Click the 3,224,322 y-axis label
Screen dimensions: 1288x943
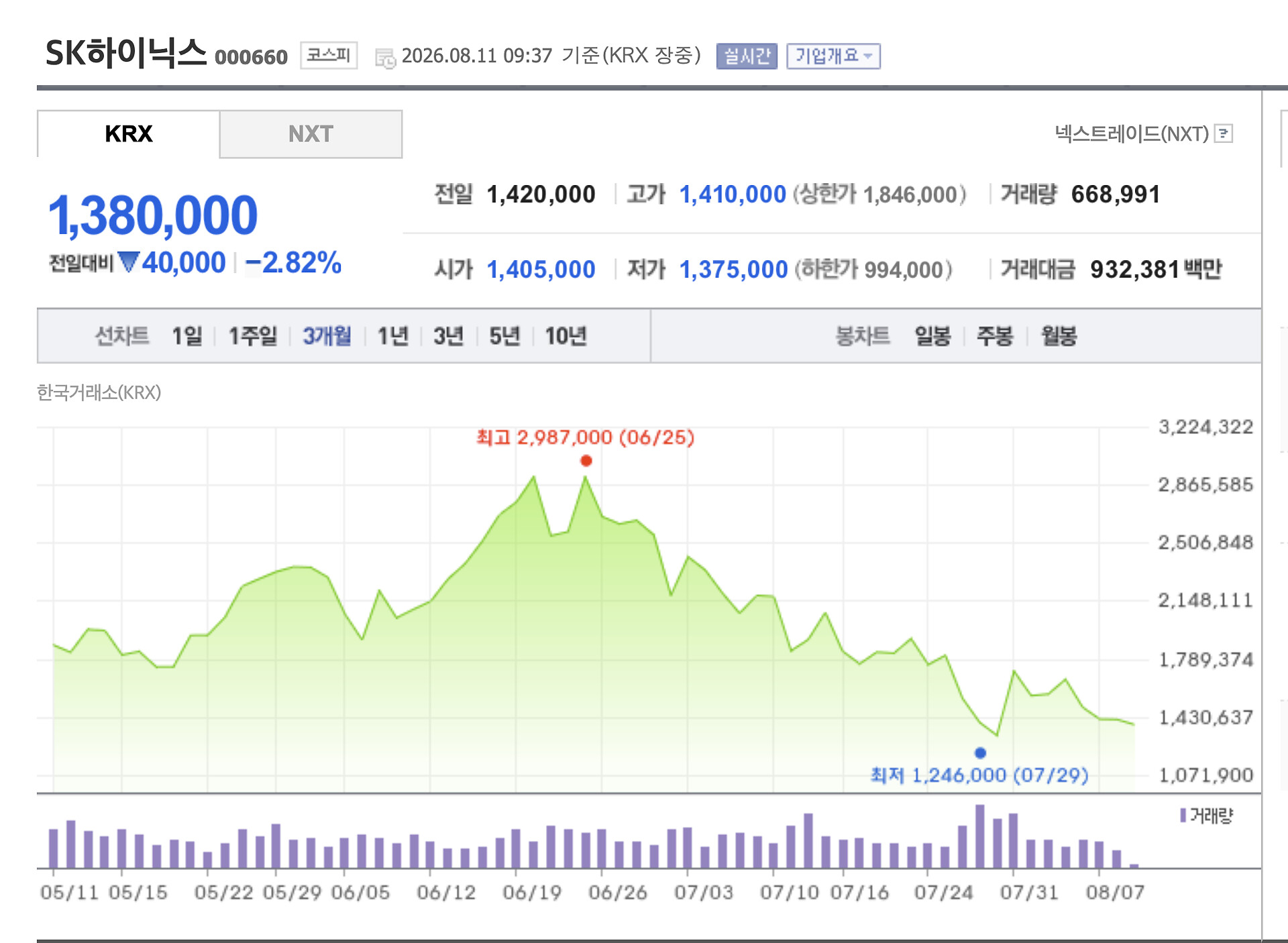point(1205,427)
